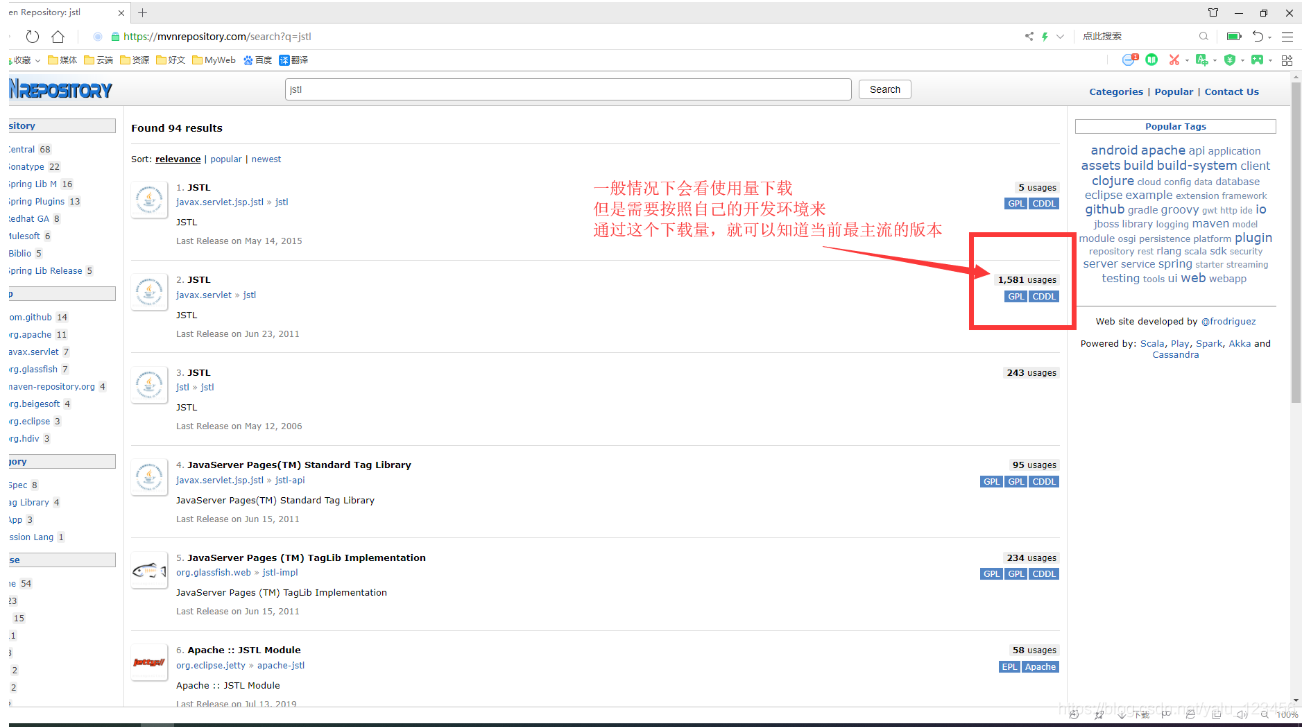1305x727 pixels.
Task: Click the undo closed tab arrow icon
Action: [1257, 36]
